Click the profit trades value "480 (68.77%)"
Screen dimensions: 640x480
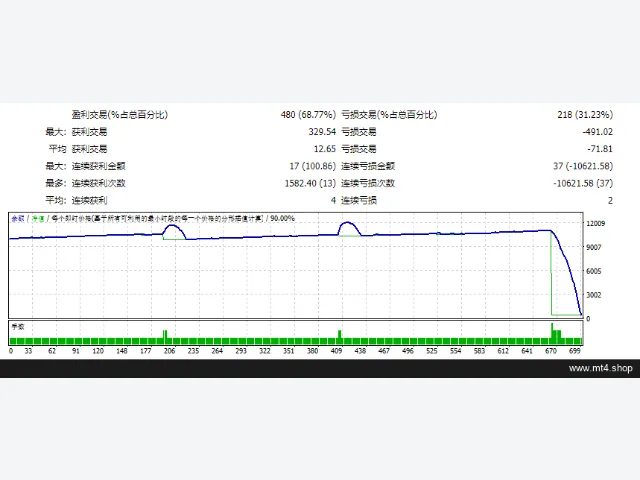click(x=308, y=115)
